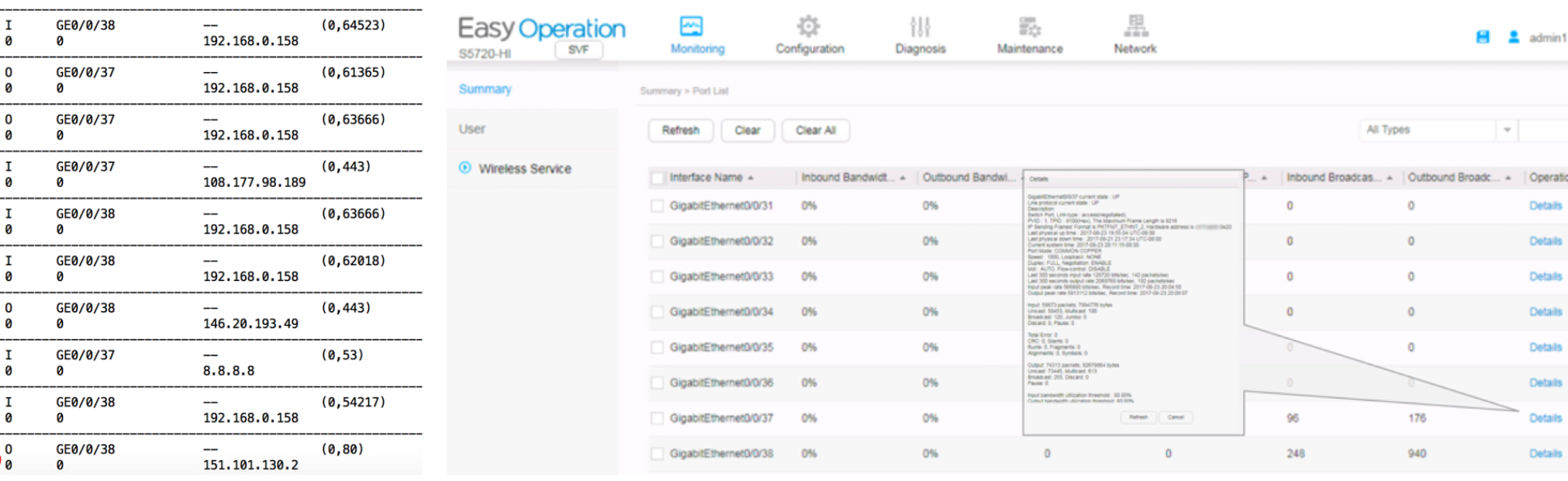
Task: Select the GigabitEthernet0/0/37 row checkbox
Action: [658, 418]
